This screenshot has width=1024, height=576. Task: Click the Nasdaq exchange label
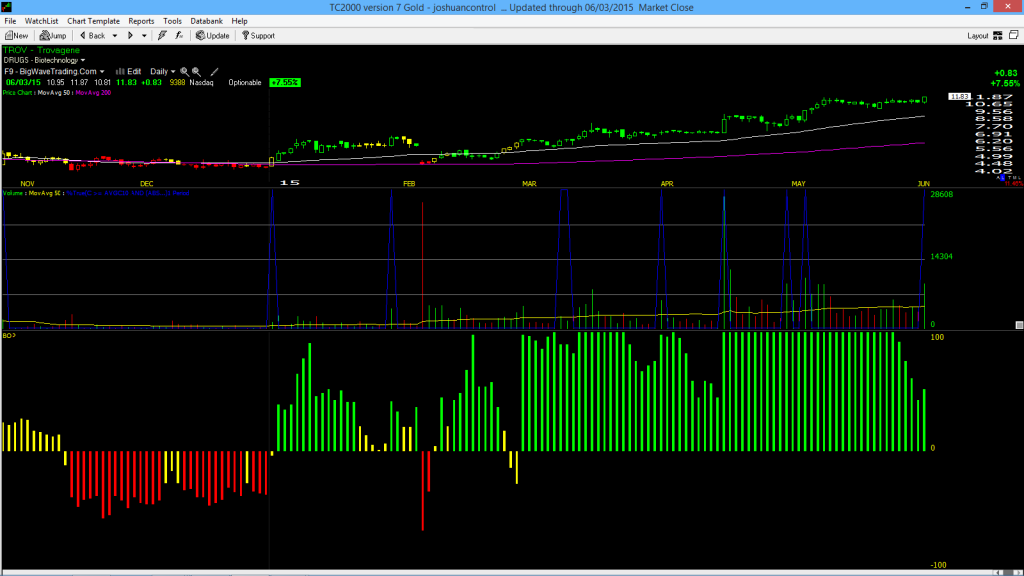(x=201, y=83)
